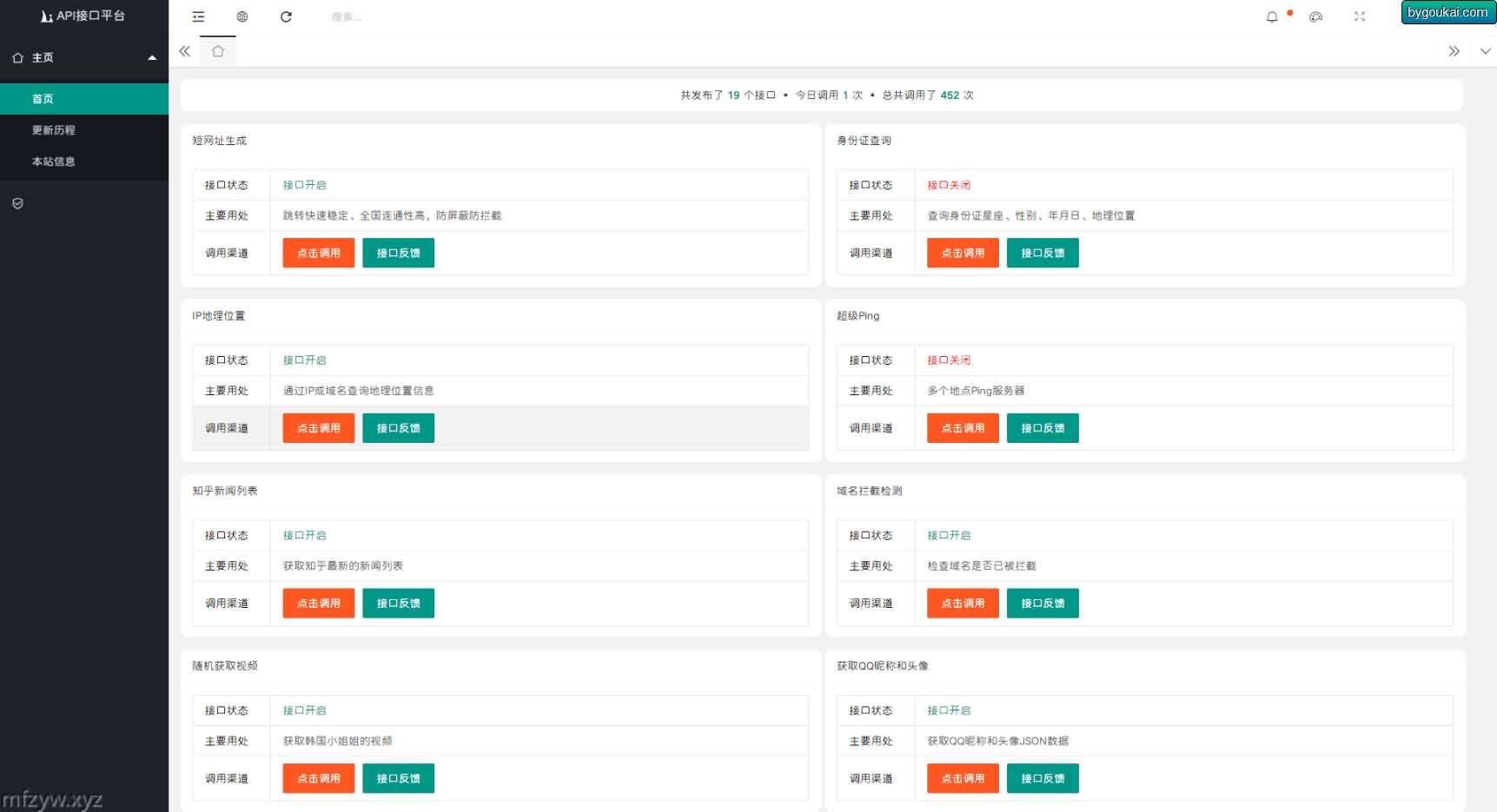
Task: Open the bygoukai.com user menu
Action: tap(1447, 12)
